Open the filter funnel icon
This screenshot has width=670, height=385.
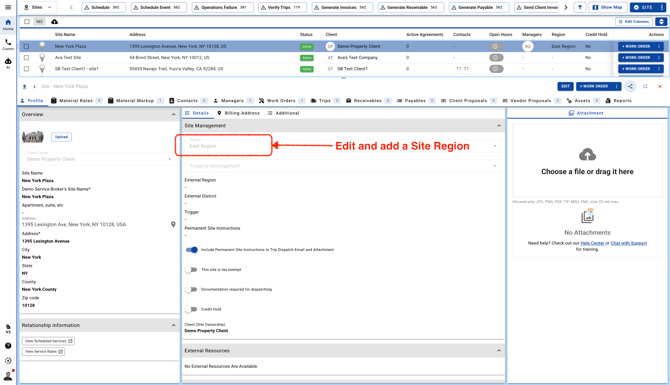[x=580, y=7]
